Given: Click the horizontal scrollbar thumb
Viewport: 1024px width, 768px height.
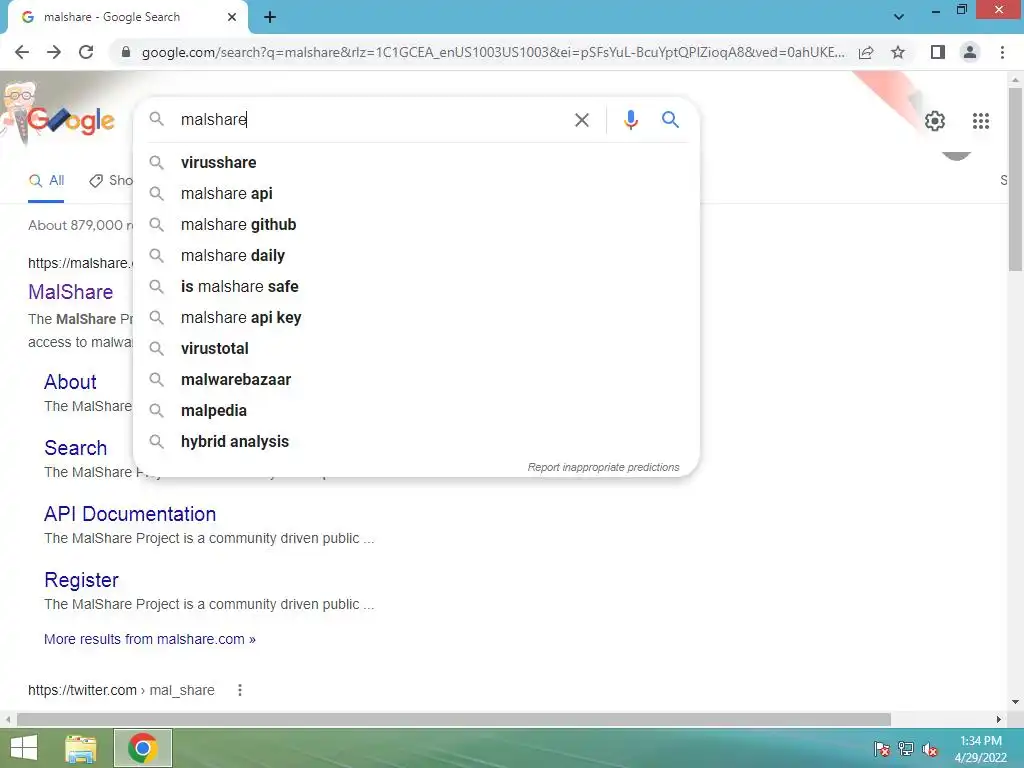Looking at the screenshot, I should click(x=454, y=719).
